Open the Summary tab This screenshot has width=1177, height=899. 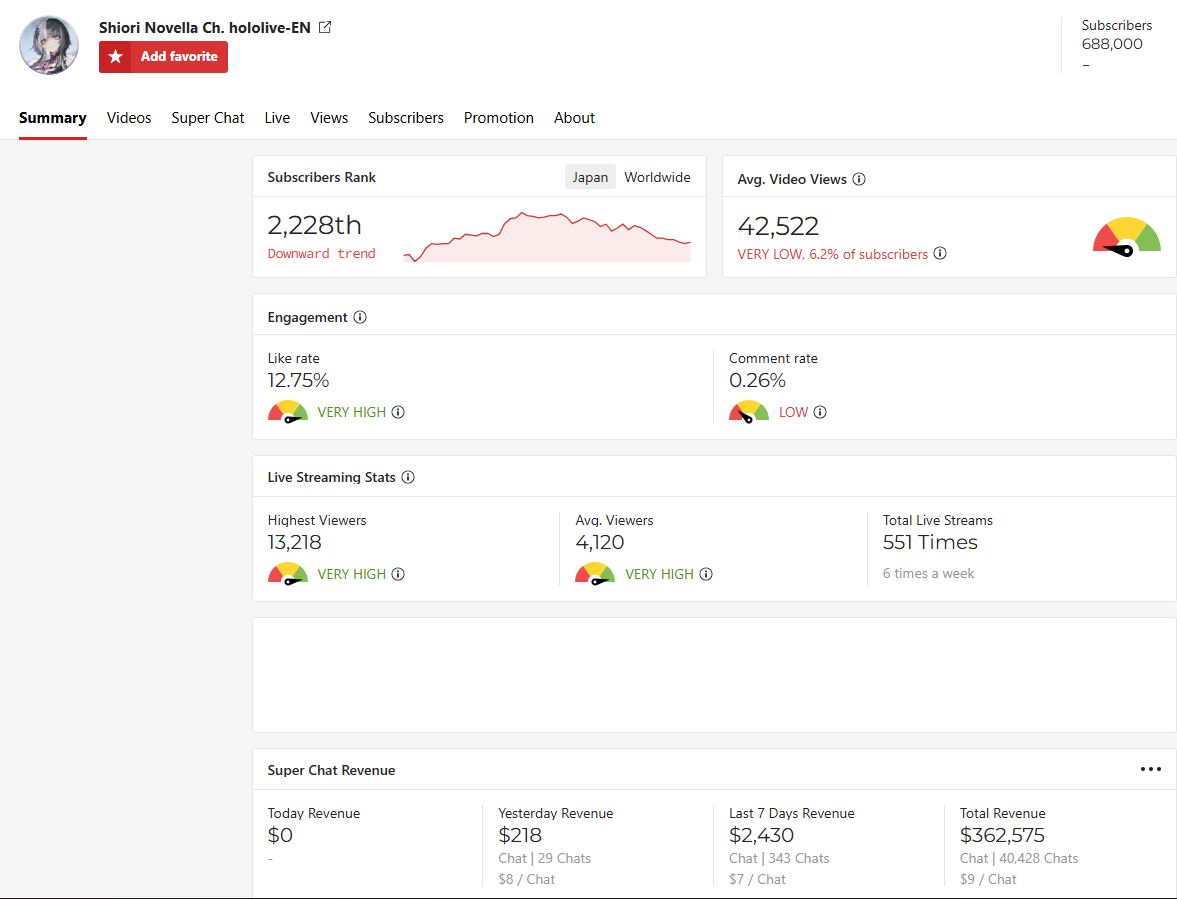coord(53,118)
